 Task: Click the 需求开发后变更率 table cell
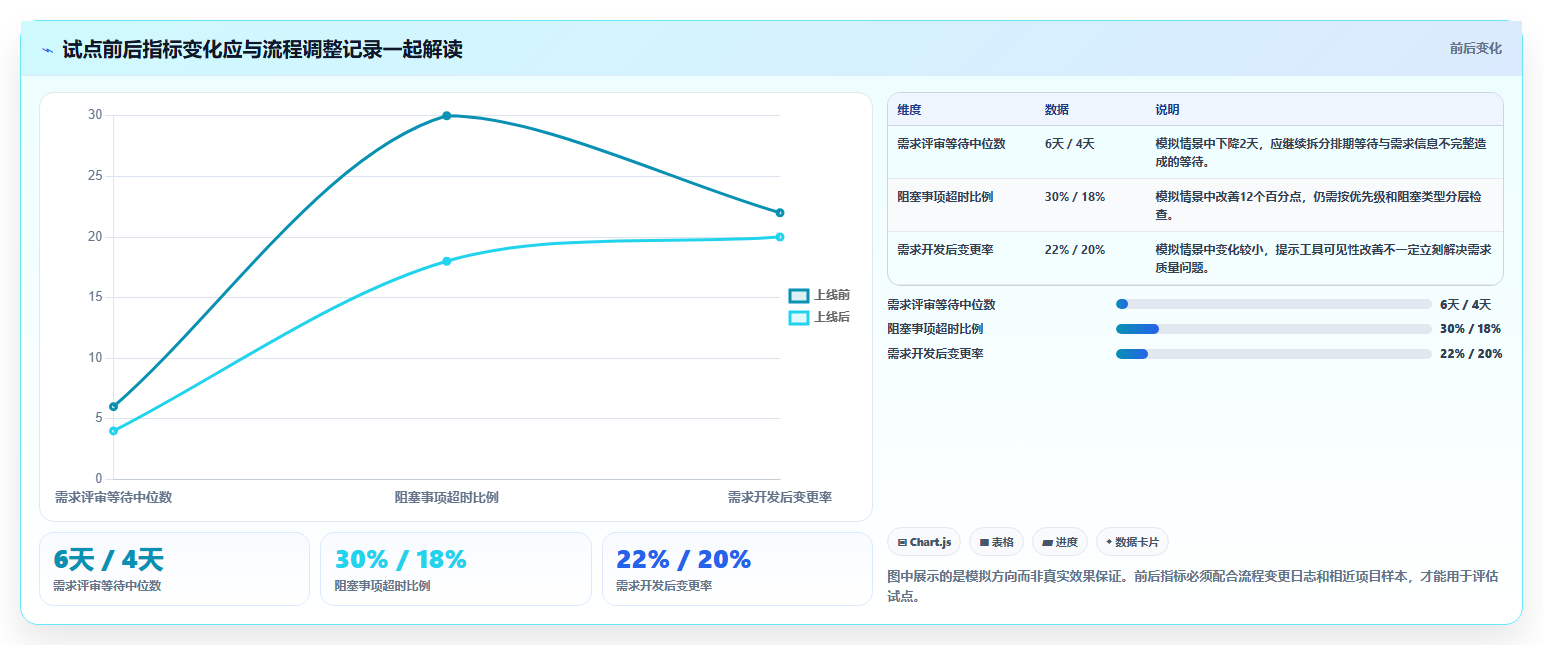coord(945,250)
